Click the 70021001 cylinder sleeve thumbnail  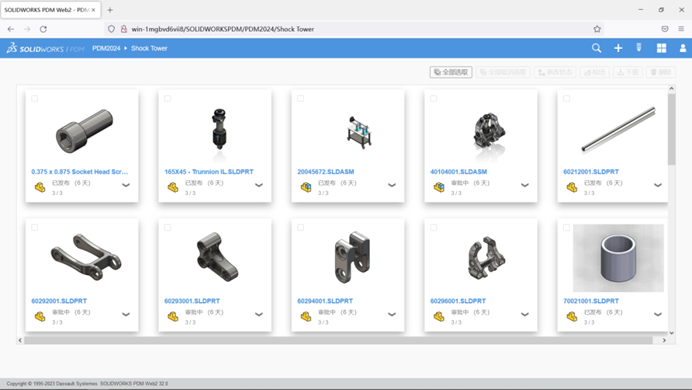(x=618, y=258)
